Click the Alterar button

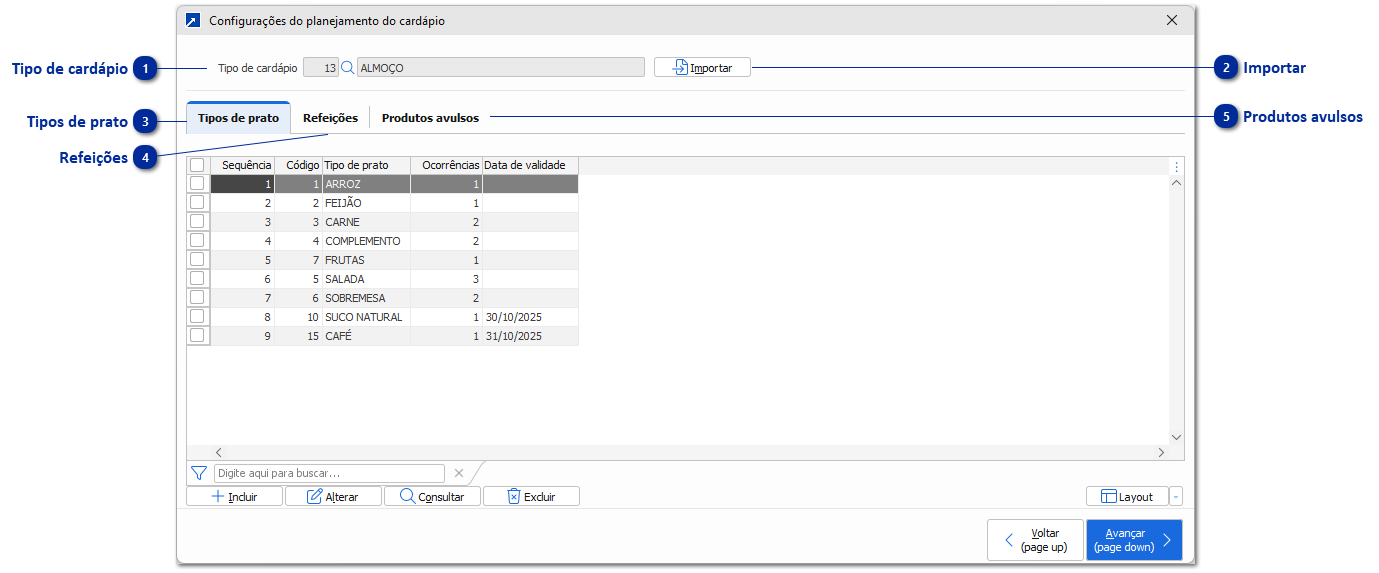point(334,496)
